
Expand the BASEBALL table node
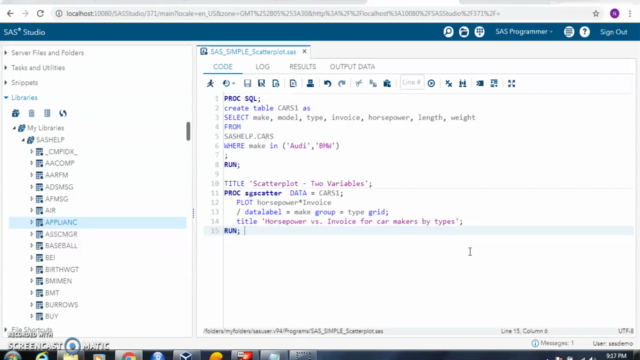32,246
